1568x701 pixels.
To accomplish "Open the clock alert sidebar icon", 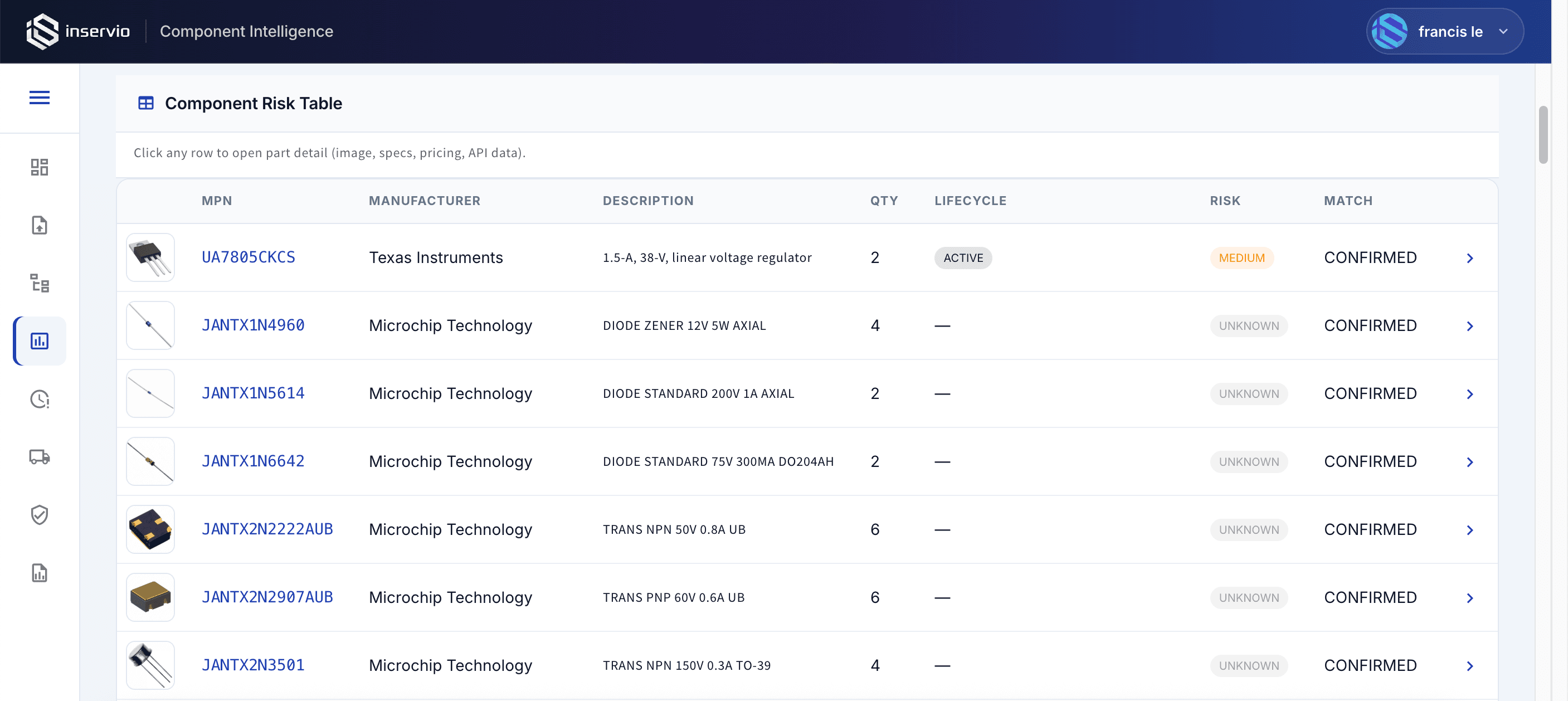I will 40,399.
